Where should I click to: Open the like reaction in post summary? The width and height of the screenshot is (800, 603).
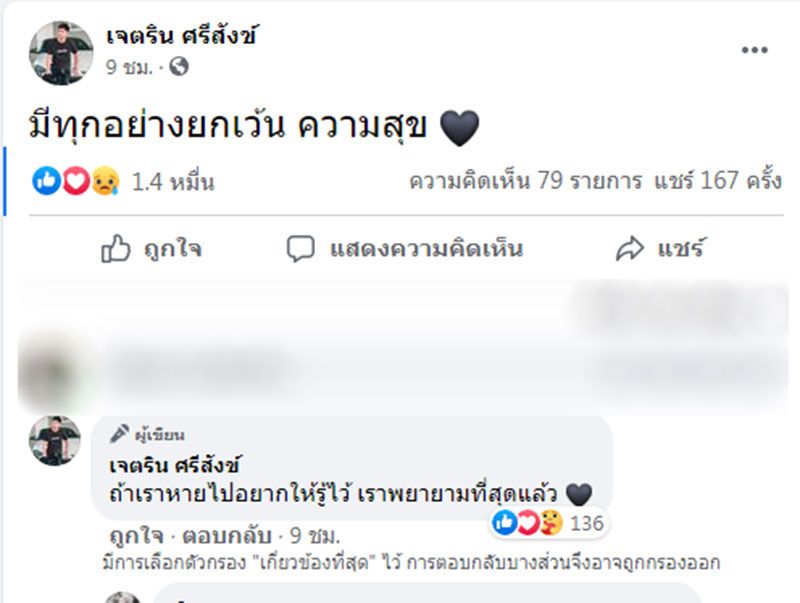[x=46, y=181]
